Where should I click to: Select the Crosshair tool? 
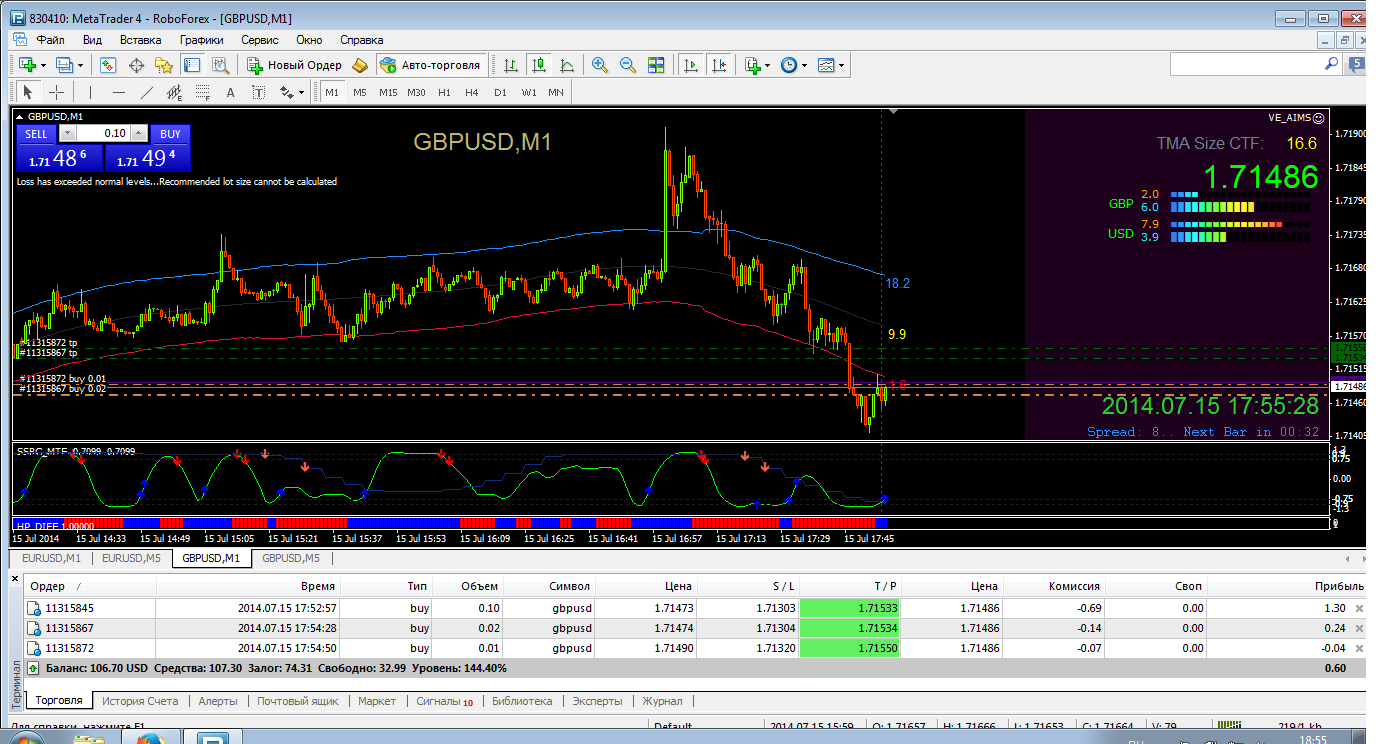(56, 92)
